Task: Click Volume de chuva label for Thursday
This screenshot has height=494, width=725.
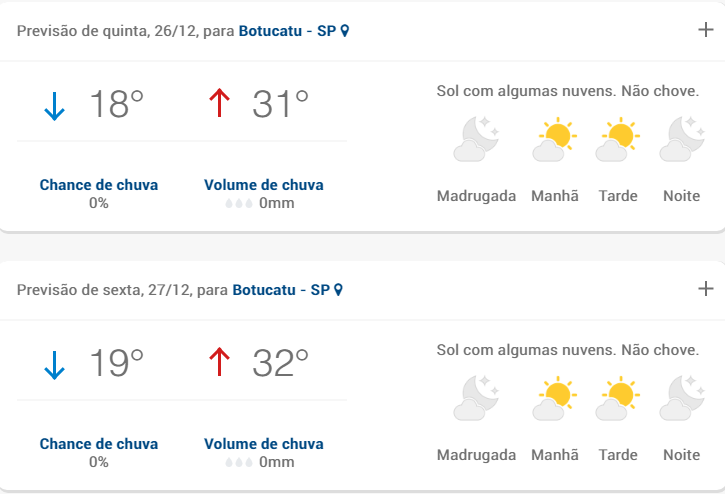Action: click(264, 185)
